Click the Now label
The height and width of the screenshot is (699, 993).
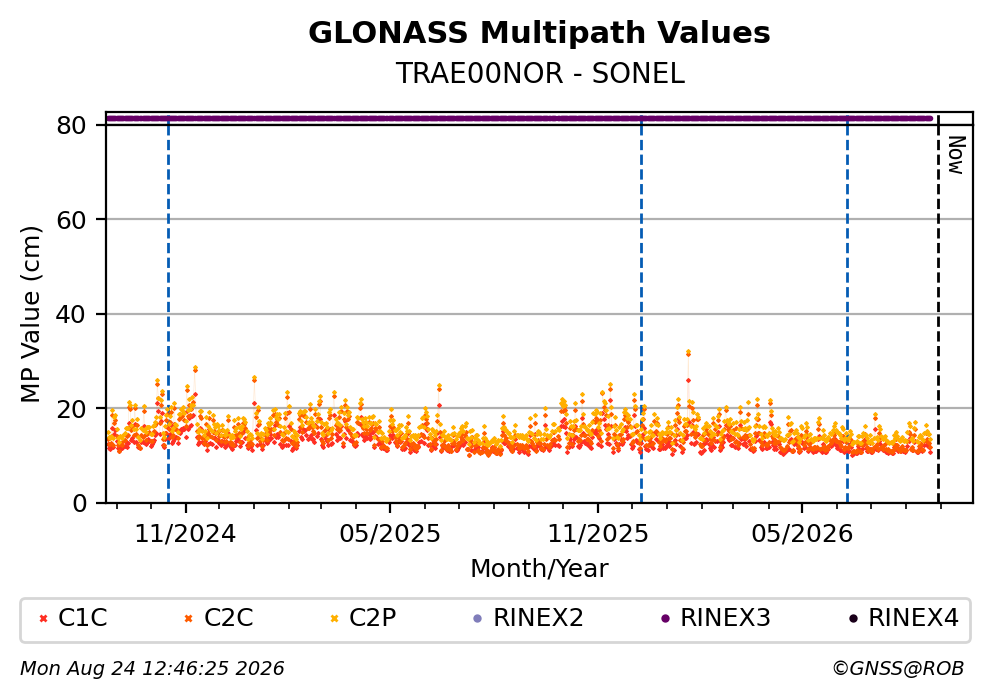pyautogui.click(x=956, y=155)
